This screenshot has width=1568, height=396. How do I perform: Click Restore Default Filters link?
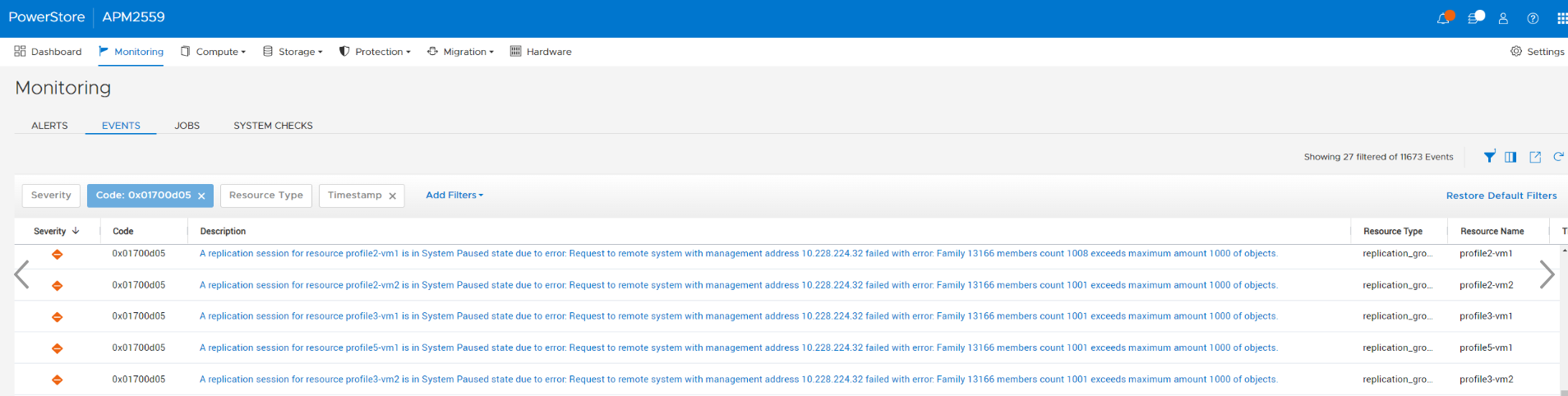point(1501,196)
